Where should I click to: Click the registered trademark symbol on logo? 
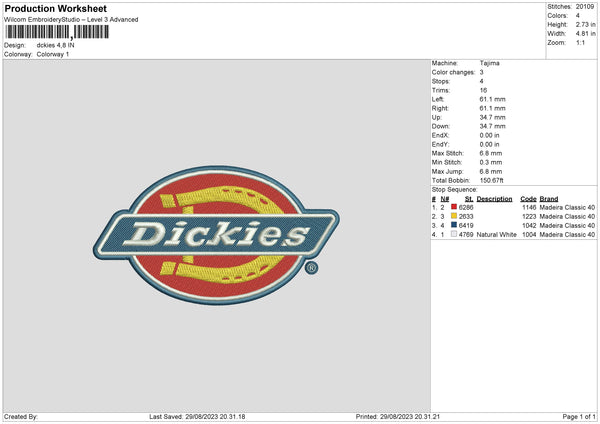(x=311, y=268)
